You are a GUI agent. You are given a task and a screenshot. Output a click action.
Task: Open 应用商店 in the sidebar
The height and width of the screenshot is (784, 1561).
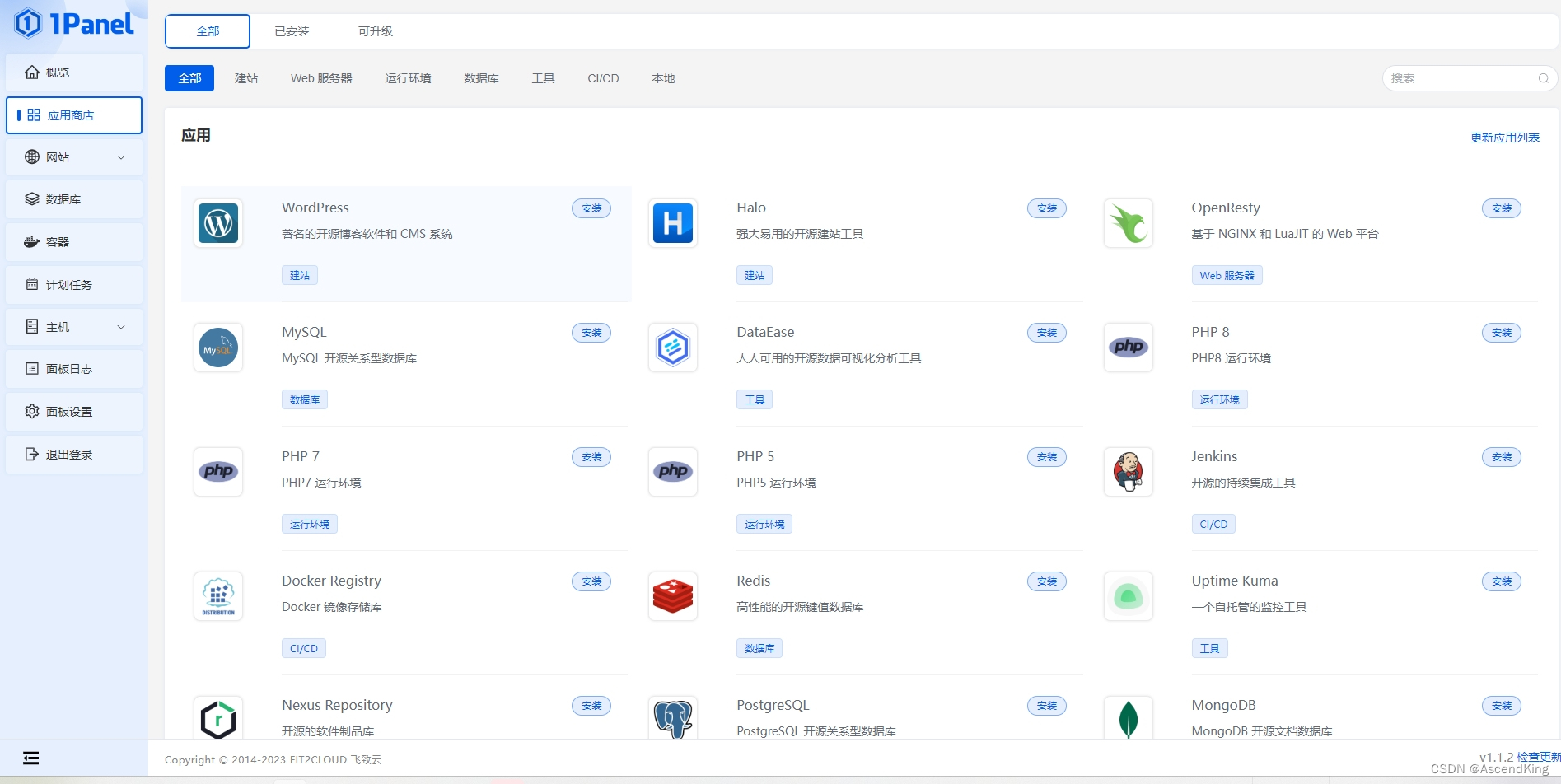74,115
